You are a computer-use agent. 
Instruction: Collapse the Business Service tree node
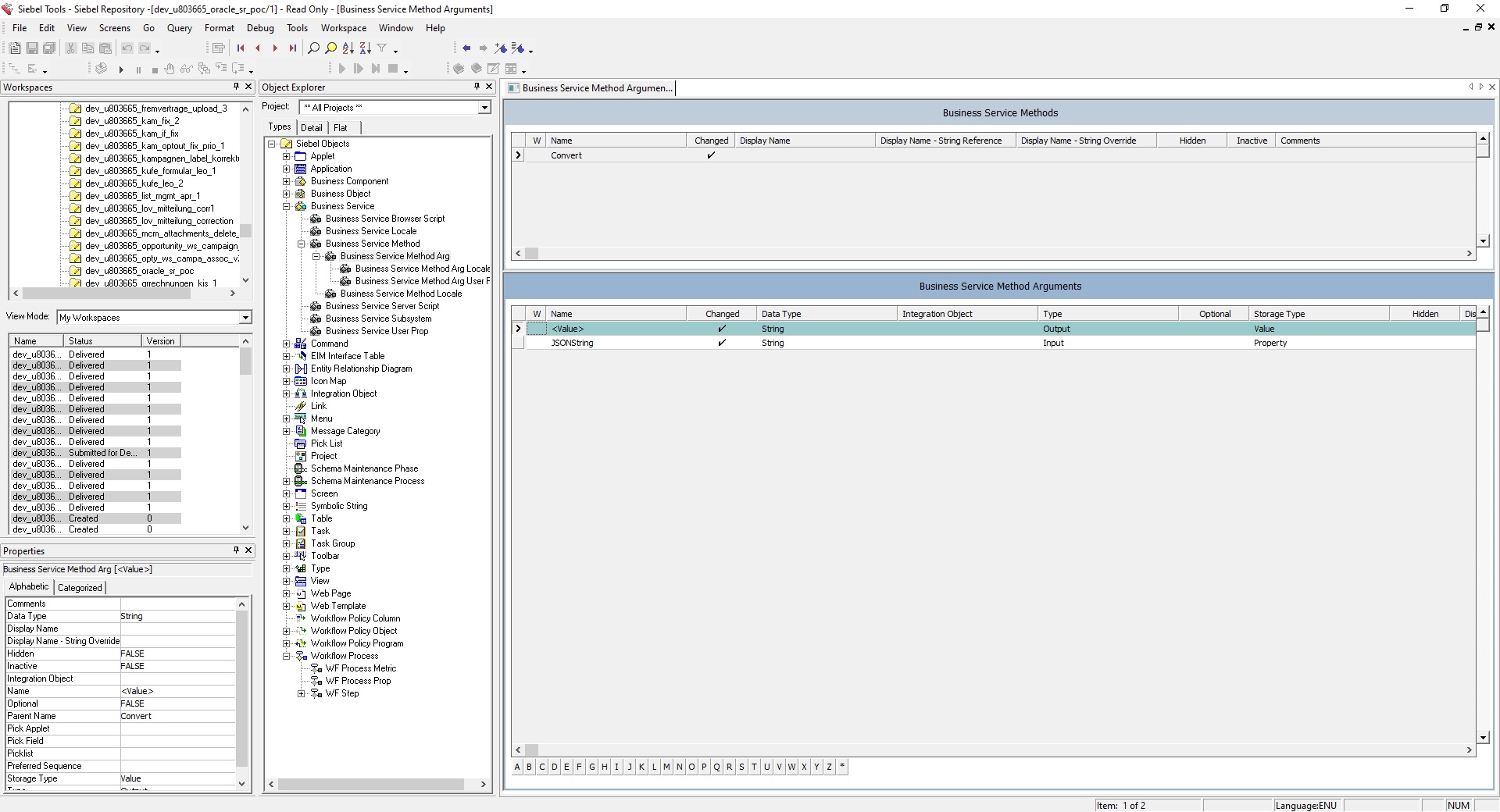coord(286,206)
